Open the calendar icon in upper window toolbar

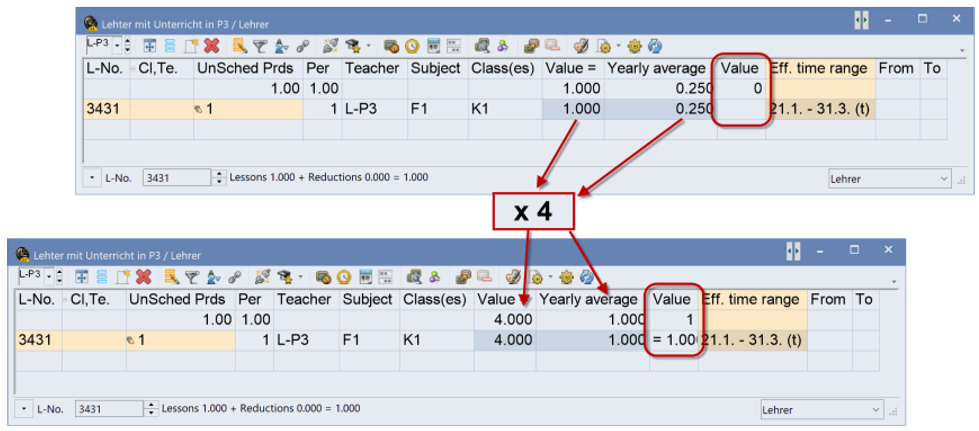pyautogui.click(x=434, y=46)
